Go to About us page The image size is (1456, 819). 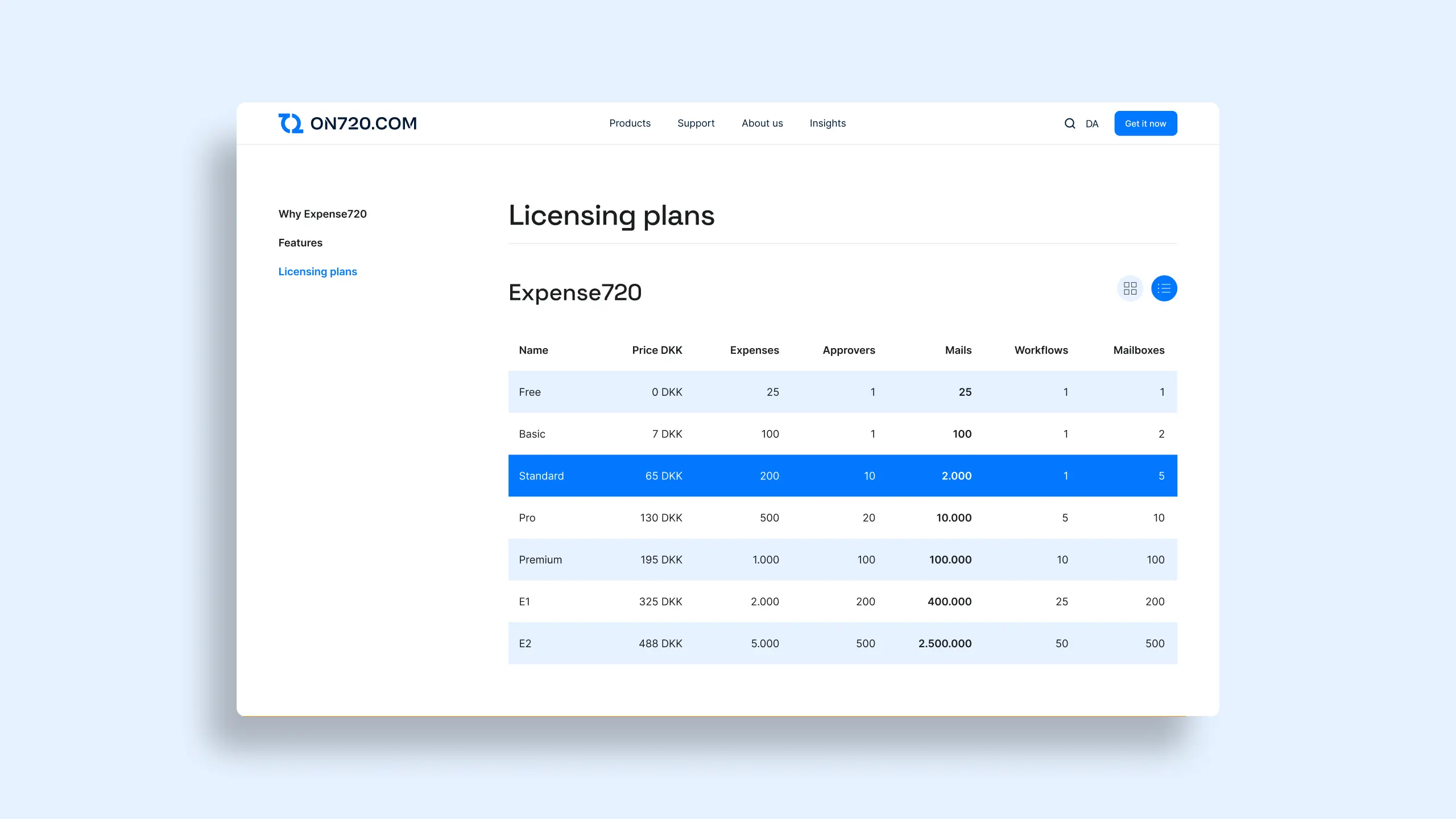coord(762,123)
